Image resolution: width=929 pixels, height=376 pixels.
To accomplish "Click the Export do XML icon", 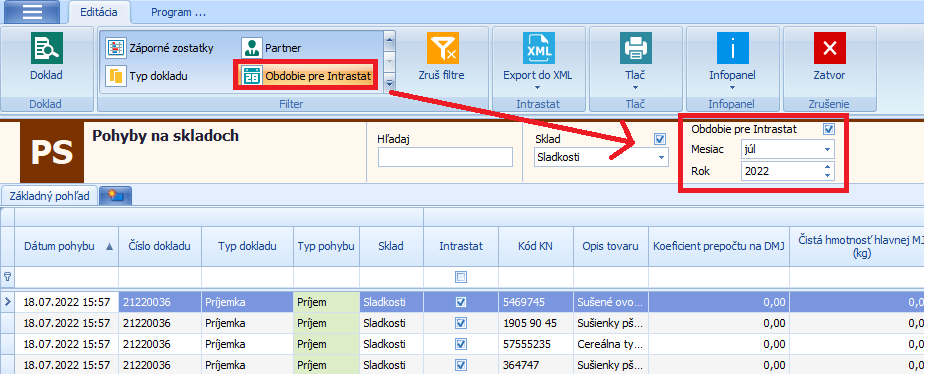I will pos(538,48).
